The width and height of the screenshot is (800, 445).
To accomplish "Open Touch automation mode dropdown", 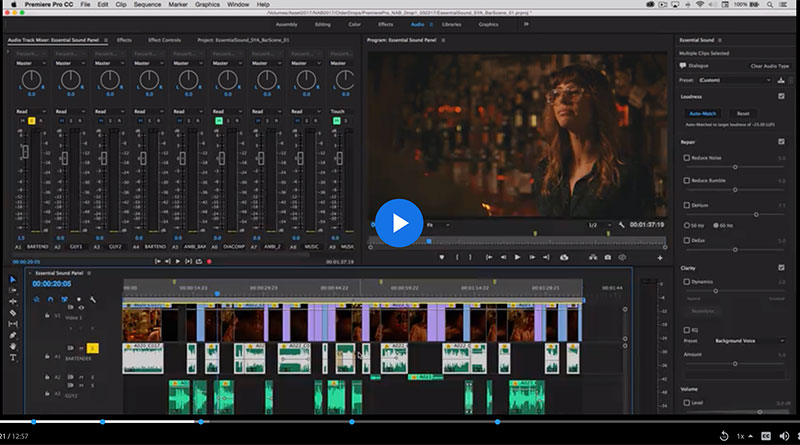I will click(342, 111).
